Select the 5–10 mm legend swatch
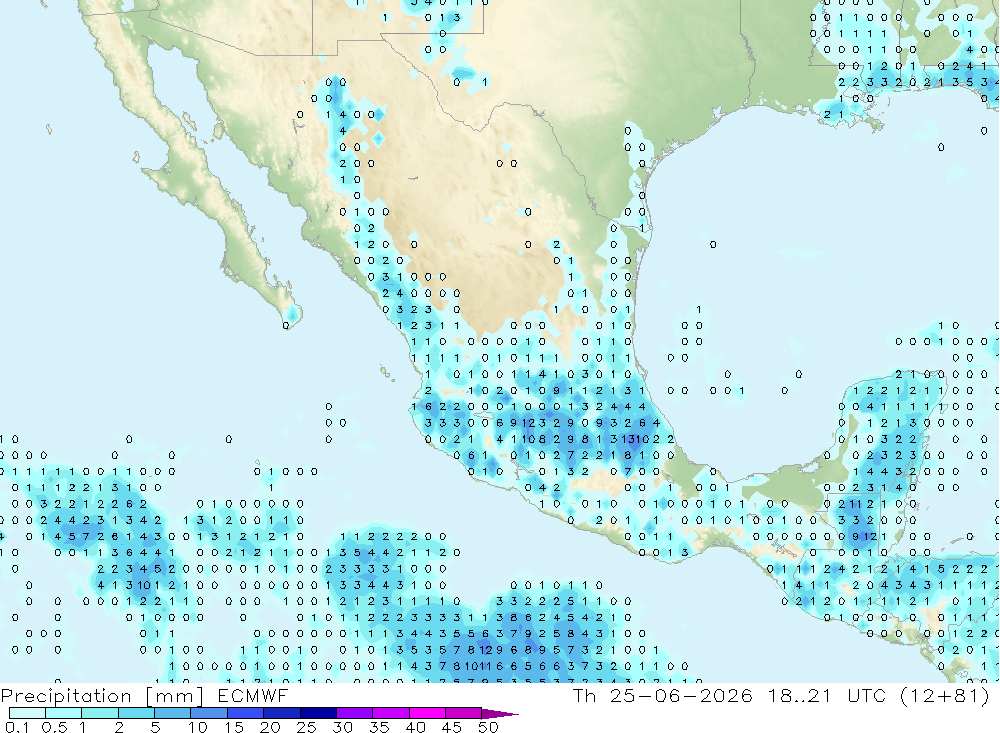The image size is (1000, 733). tap(173, 713)
